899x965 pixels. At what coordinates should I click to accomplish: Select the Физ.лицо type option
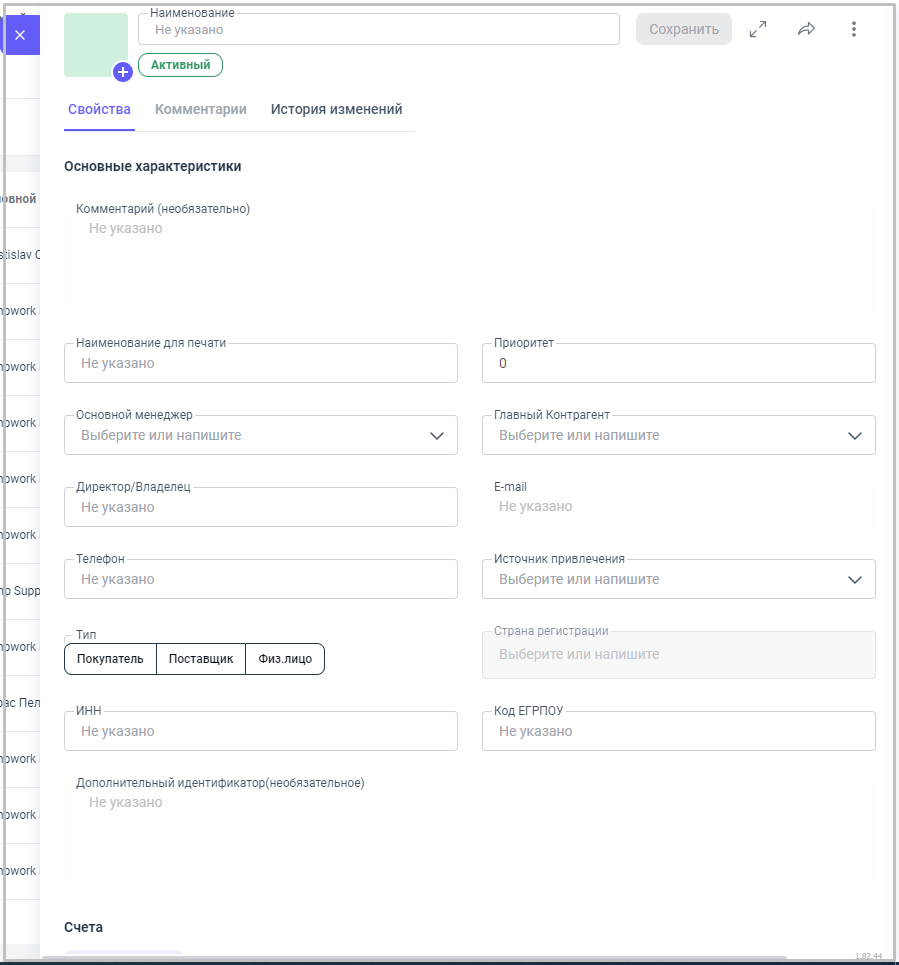point(285,659)
